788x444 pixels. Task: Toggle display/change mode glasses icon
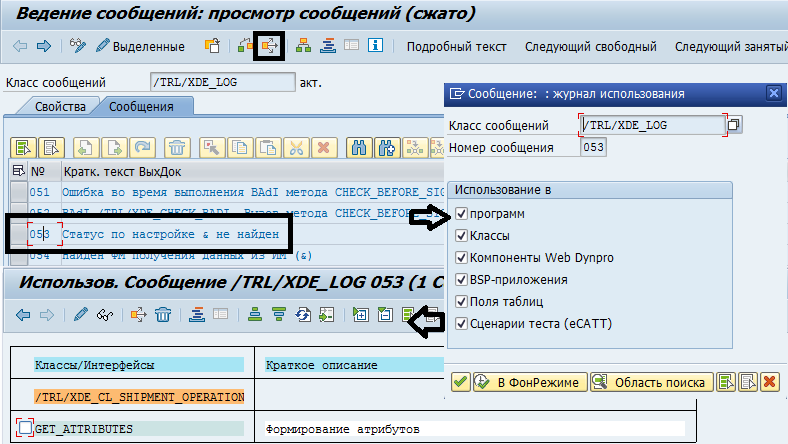point(78,46)
